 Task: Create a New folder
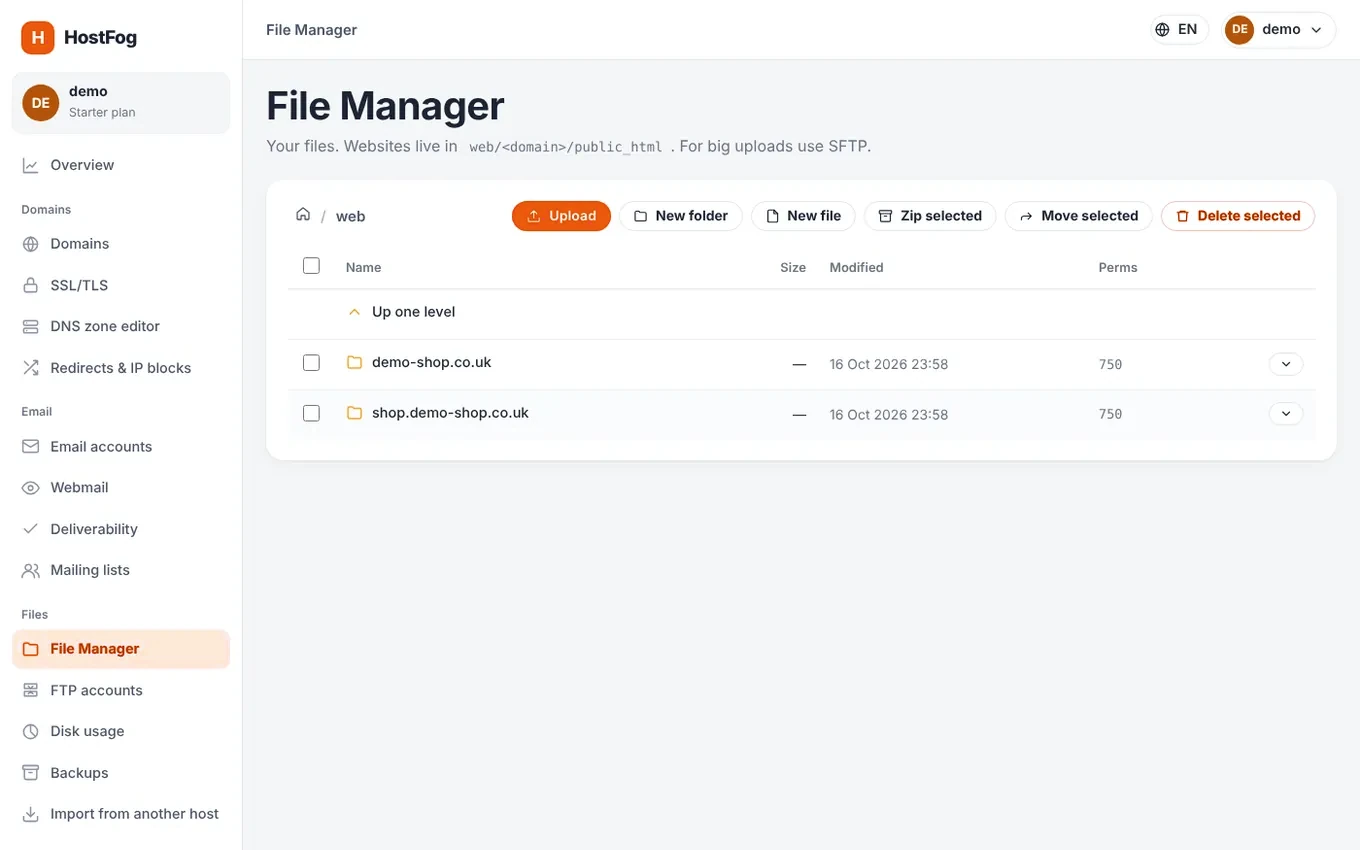point(681,216)
